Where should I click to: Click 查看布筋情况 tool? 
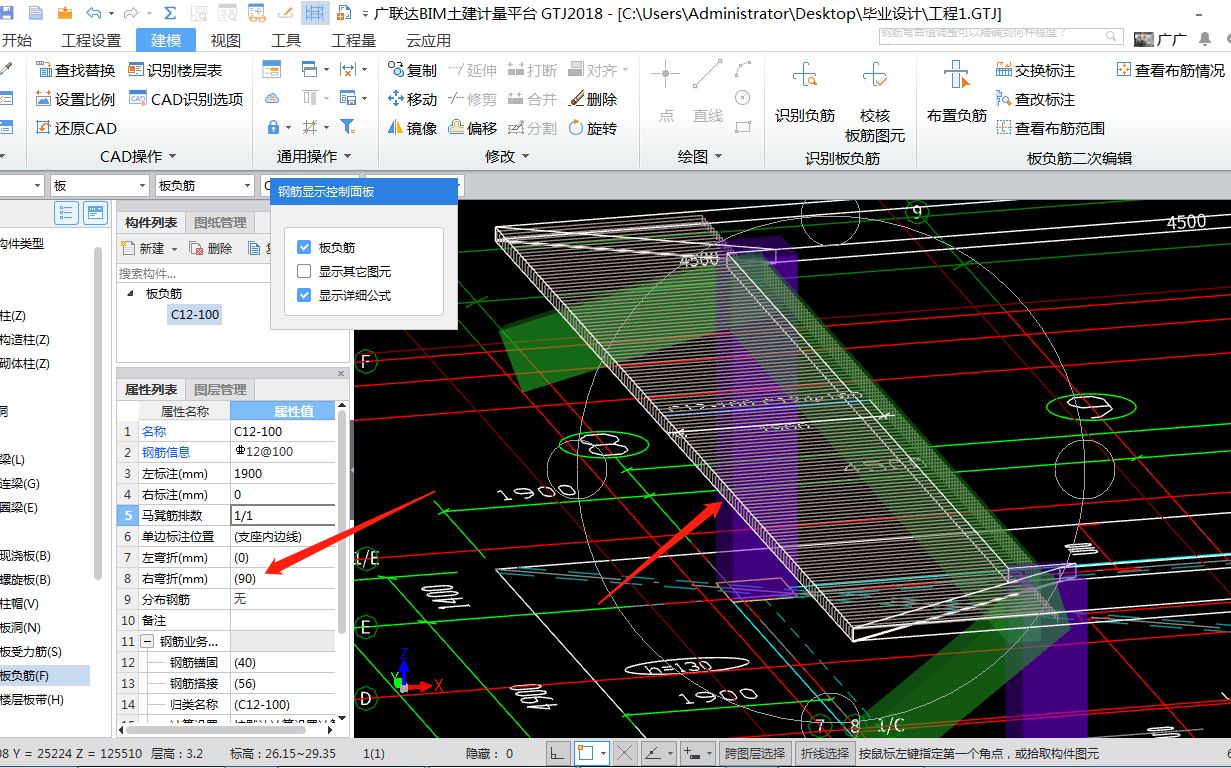1171,70
